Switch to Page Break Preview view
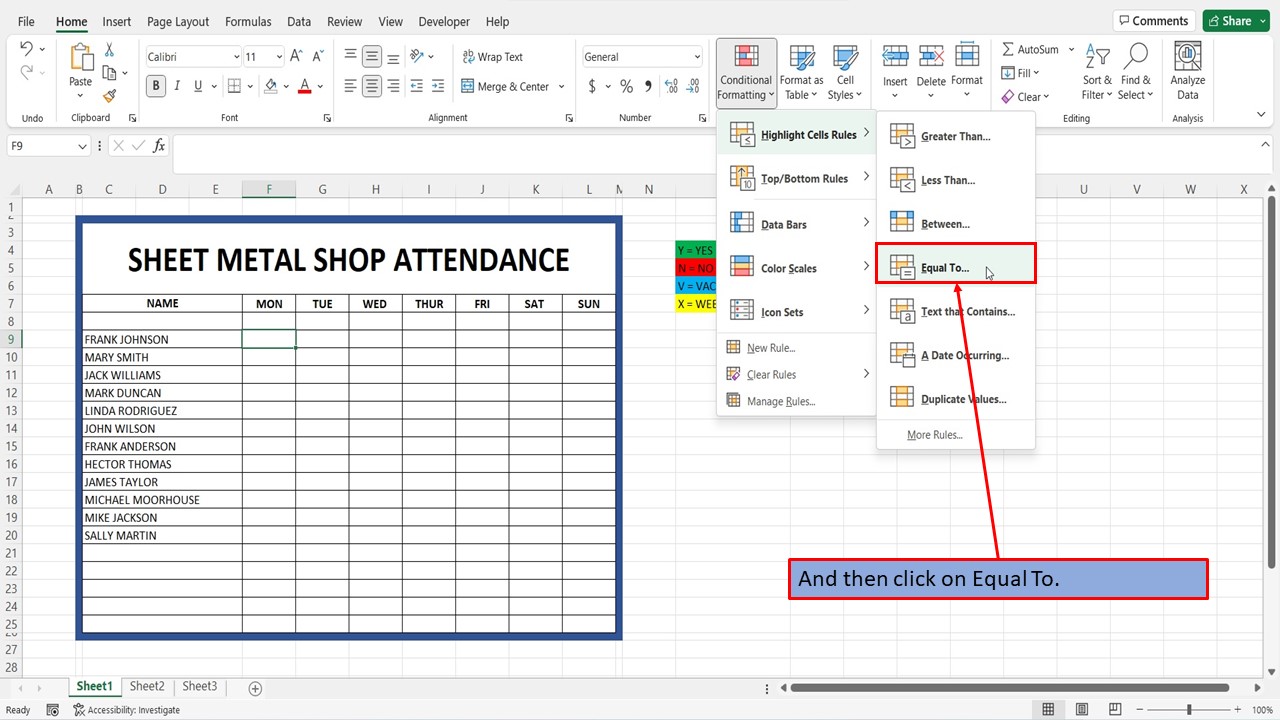This screenshot has width=1280, height=720. point(1112,710)
